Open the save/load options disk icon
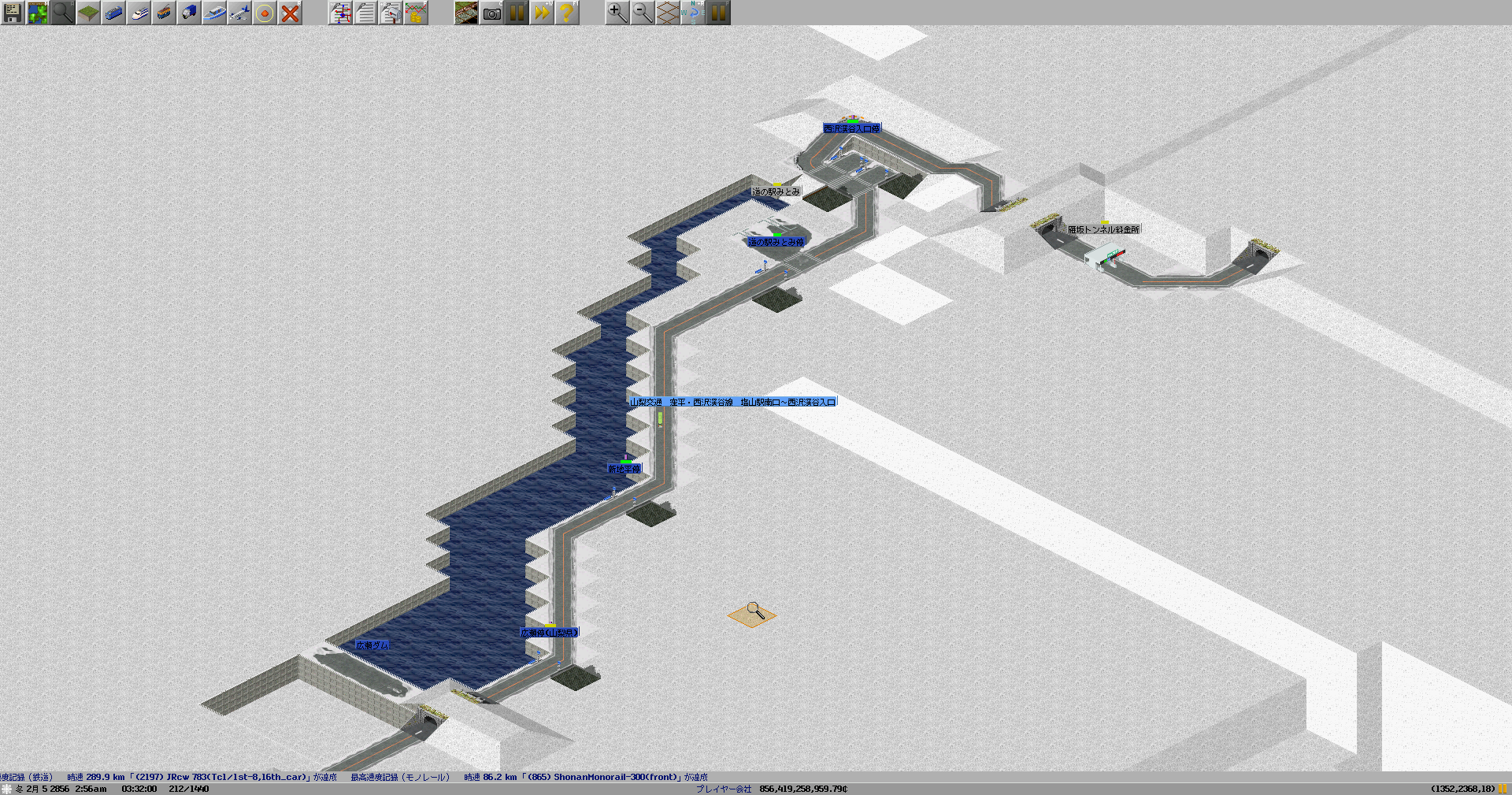 tap(13, 13)
